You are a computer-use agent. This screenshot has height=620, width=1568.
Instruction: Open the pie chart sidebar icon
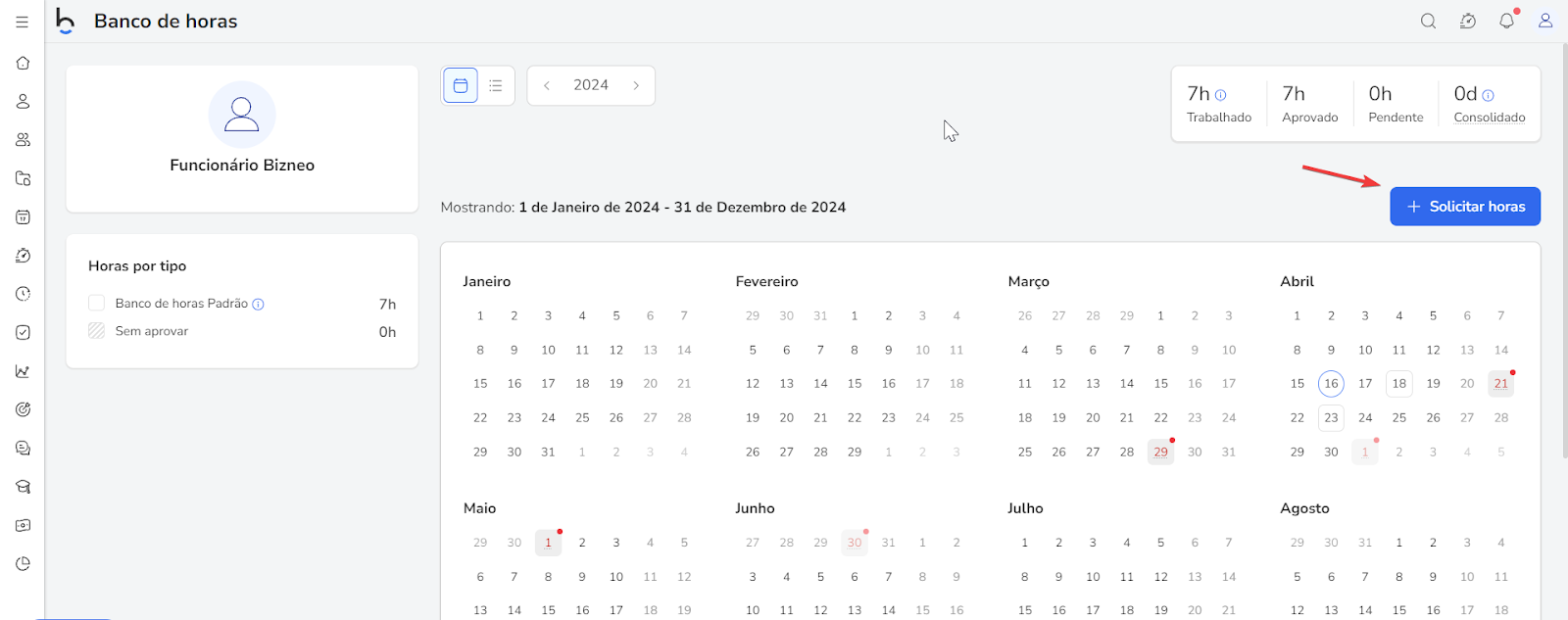(23, 563)
